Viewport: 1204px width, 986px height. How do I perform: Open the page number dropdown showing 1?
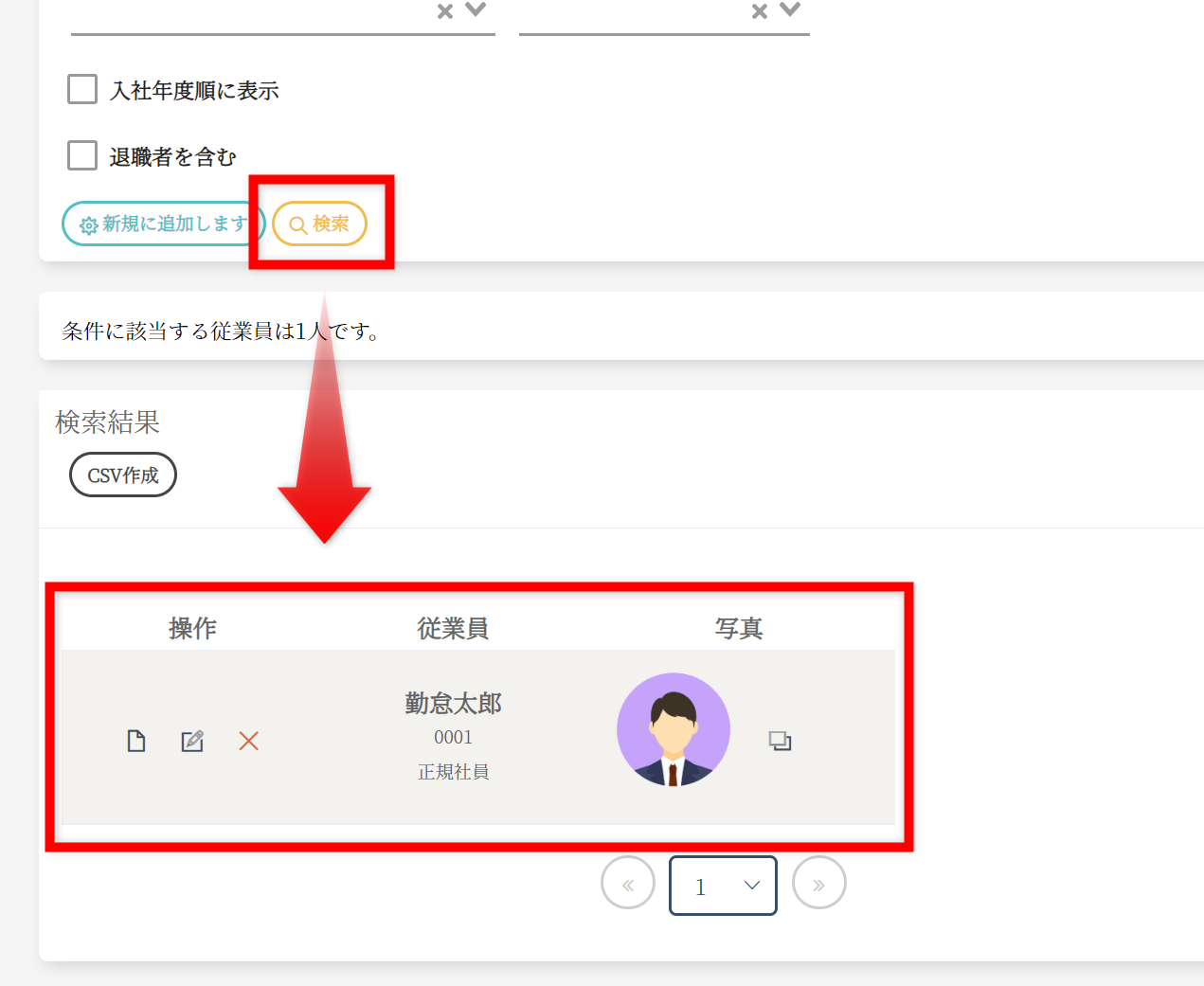point(723,886)
